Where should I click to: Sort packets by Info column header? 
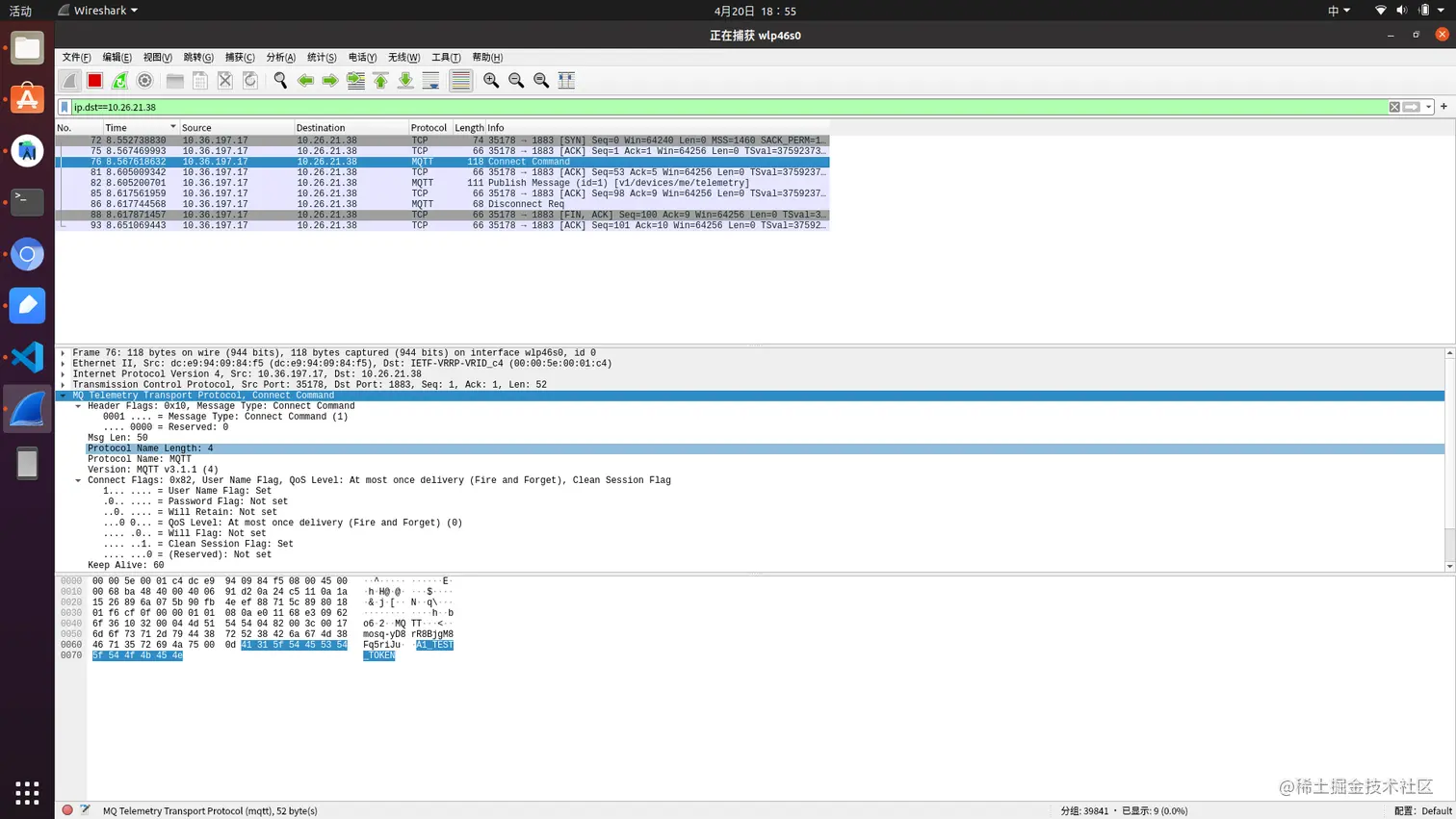[657, 127]
